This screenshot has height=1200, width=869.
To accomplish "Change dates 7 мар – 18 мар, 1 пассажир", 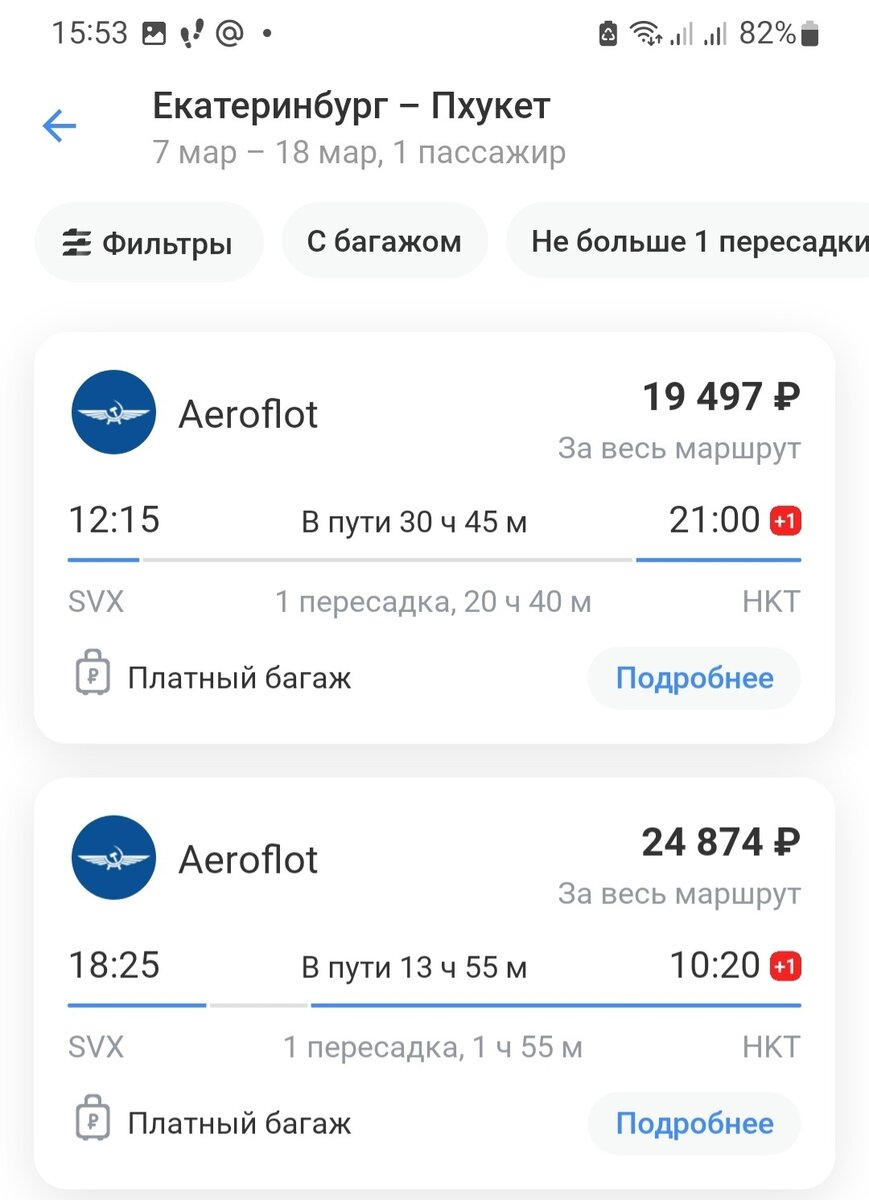I will (x=359, y=153).
